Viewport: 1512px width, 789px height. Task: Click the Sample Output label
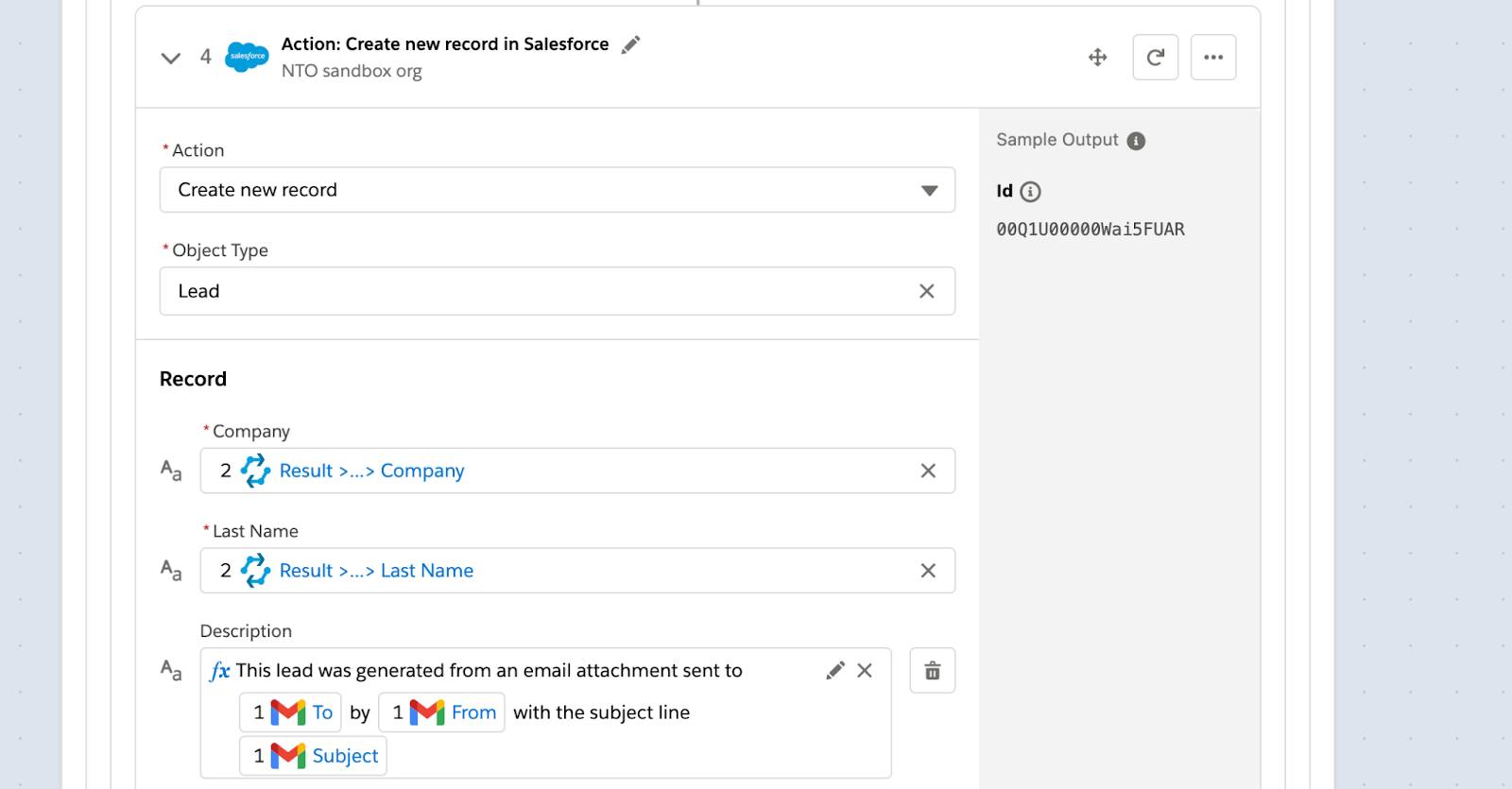point(1057,140)
